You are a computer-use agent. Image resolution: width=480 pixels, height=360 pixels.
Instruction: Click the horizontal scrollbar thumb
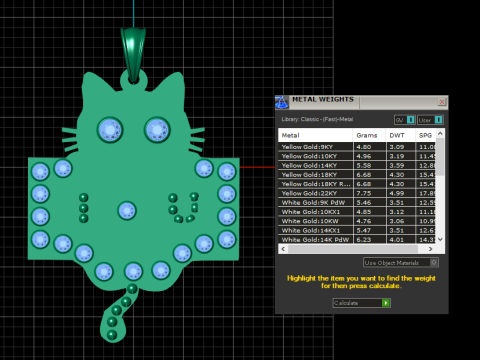(x=353, y=249)
